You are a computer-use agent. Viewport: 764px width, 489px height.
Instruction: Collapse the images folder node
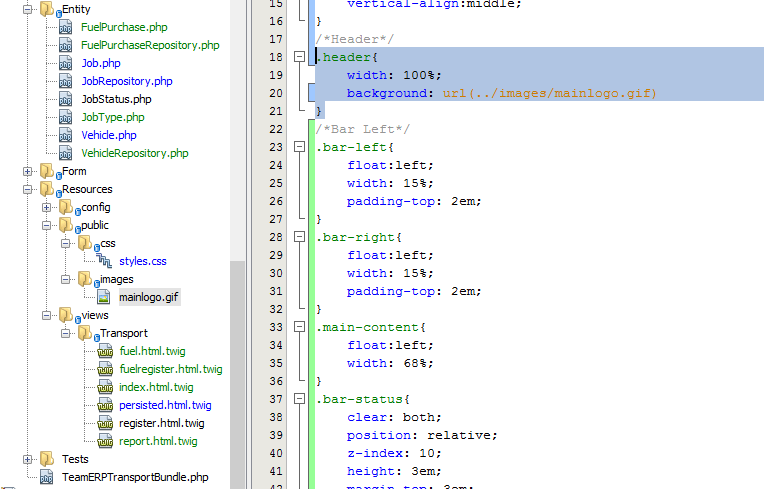65,280
